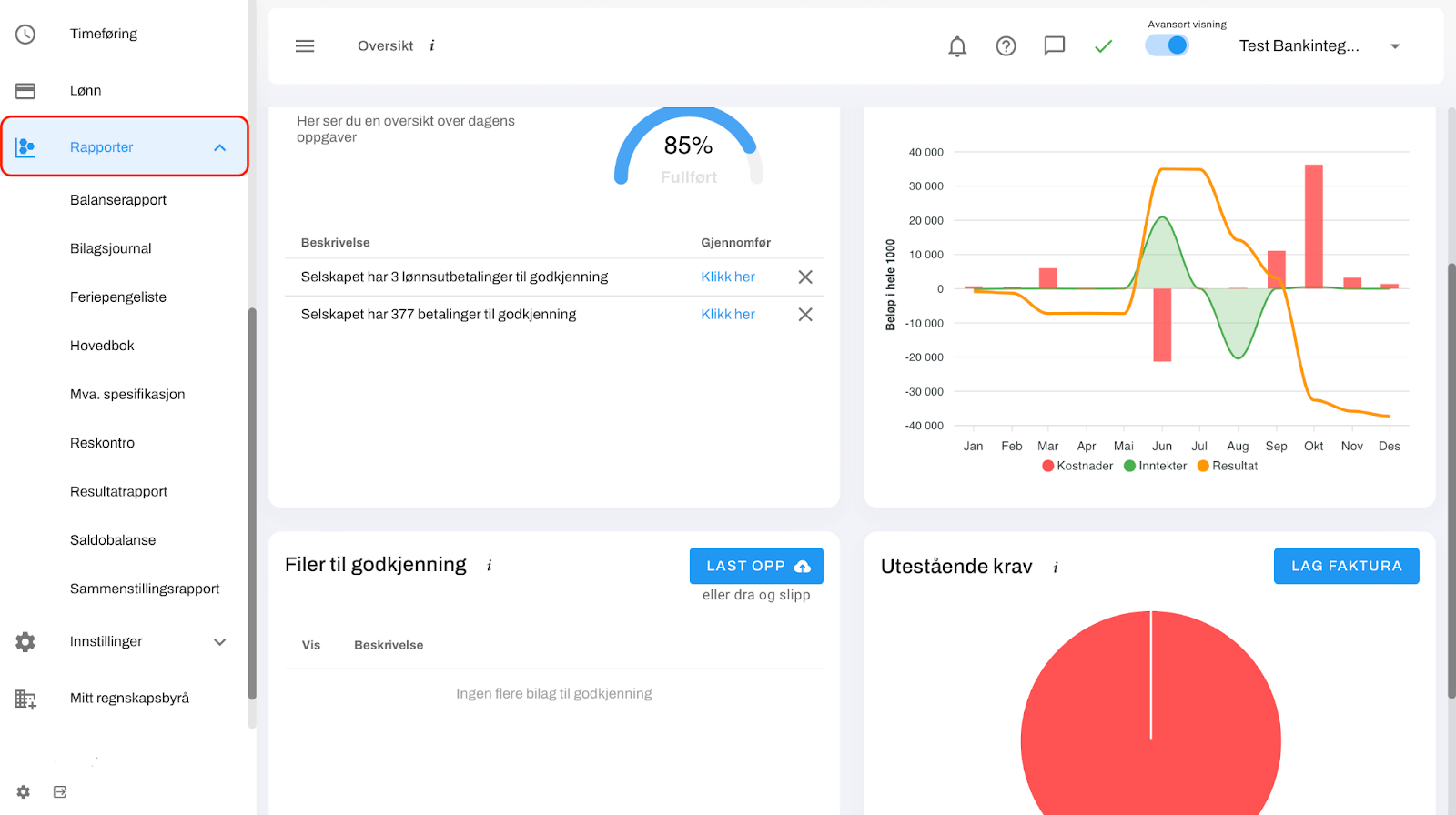Screen dimensions: 1456x815
Task: Toggle Inntekter series in chart legend
Action: coord(1156,466)
